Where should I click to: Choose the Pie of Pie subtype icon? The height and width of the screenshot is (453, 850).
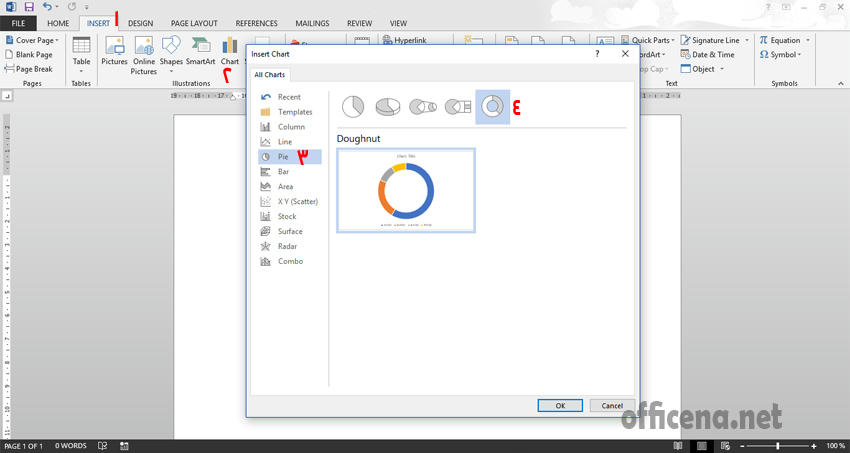[x=423, y=106]
